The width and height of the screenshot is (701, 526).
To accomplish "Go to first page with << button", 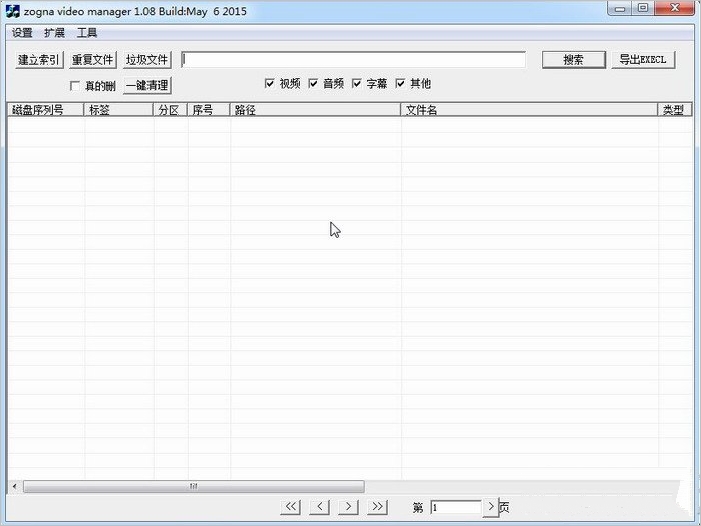I will 291,507.
